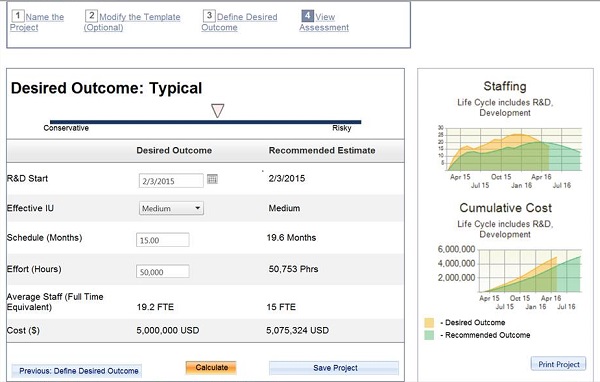This screenshot has width=600, height=382.
Task: Click the '15 FTE' recommended staff value
Action: coord(281,307)
